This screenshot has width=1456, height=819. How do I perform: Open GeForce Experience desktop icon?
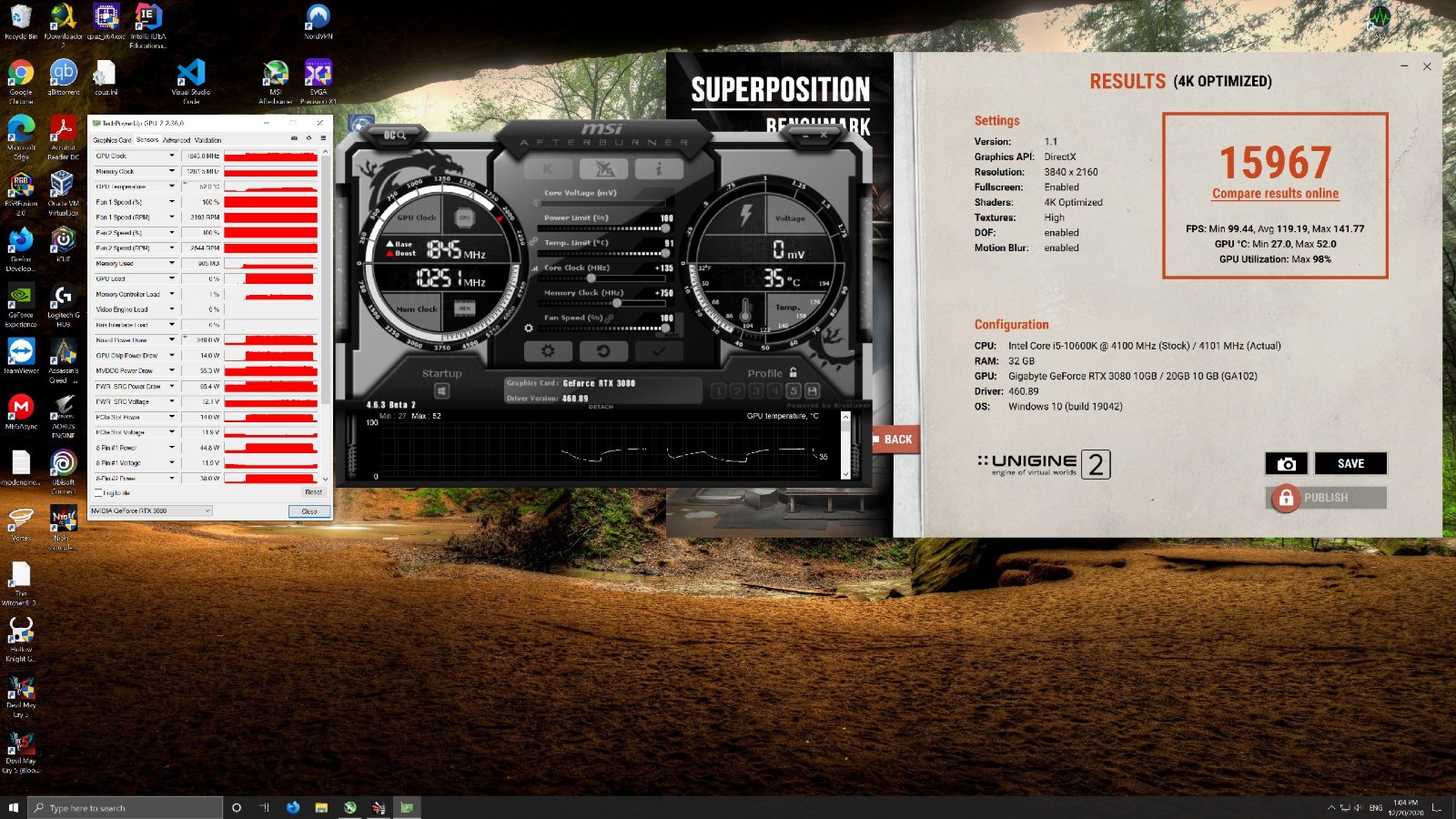click(21, 307)
